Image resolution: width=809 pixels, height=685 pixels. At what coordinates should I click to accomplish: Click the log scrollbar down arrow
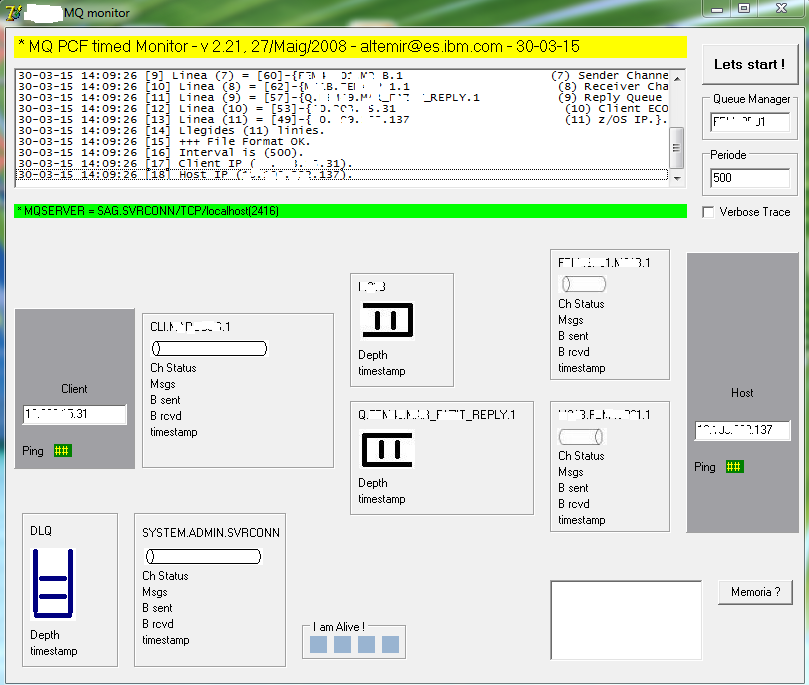[x=677, y=178]
